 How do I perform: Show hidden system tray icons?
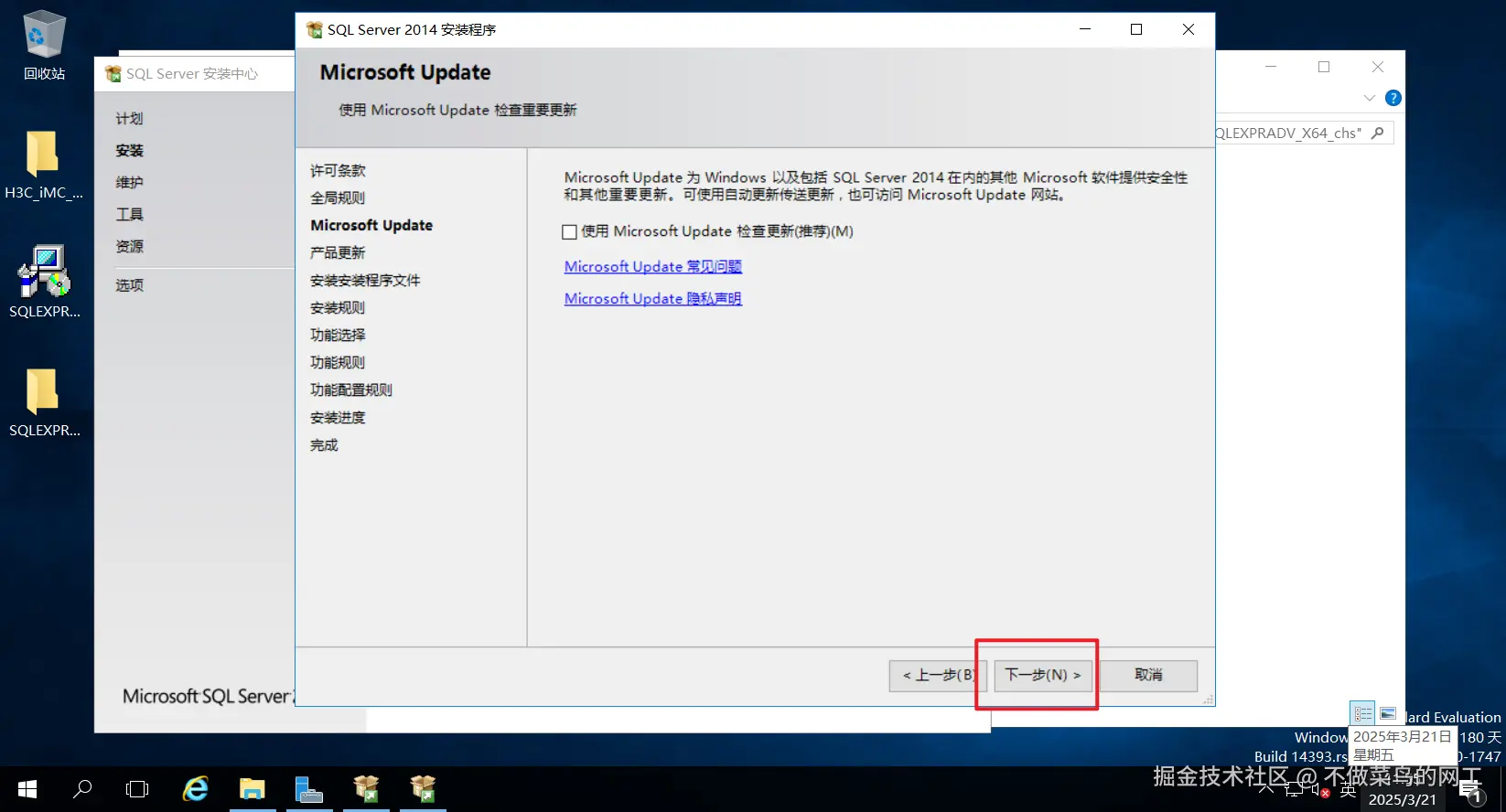click(1266, 788)
